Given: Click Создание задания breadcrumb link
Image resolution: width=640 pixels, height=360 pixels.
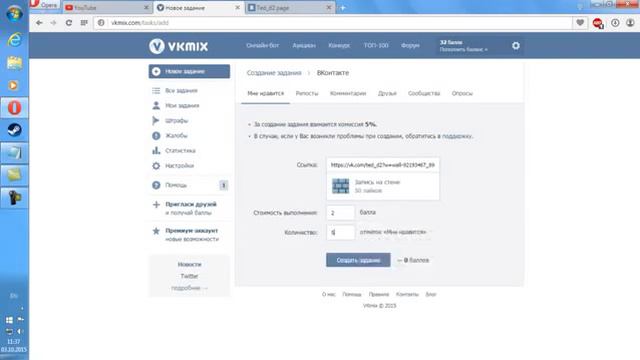Looking at the screenshot, I should [x=274, y=73].
